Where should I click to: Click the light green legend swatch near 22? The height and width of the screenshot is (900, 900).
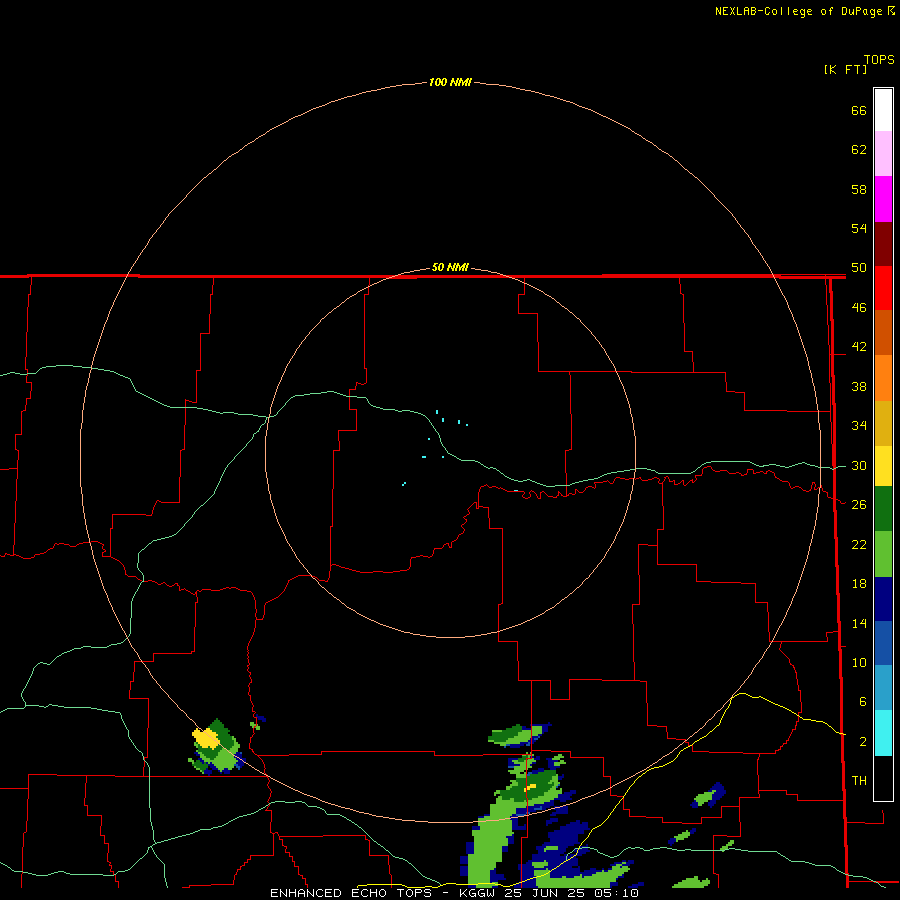[x=883, y=554]
